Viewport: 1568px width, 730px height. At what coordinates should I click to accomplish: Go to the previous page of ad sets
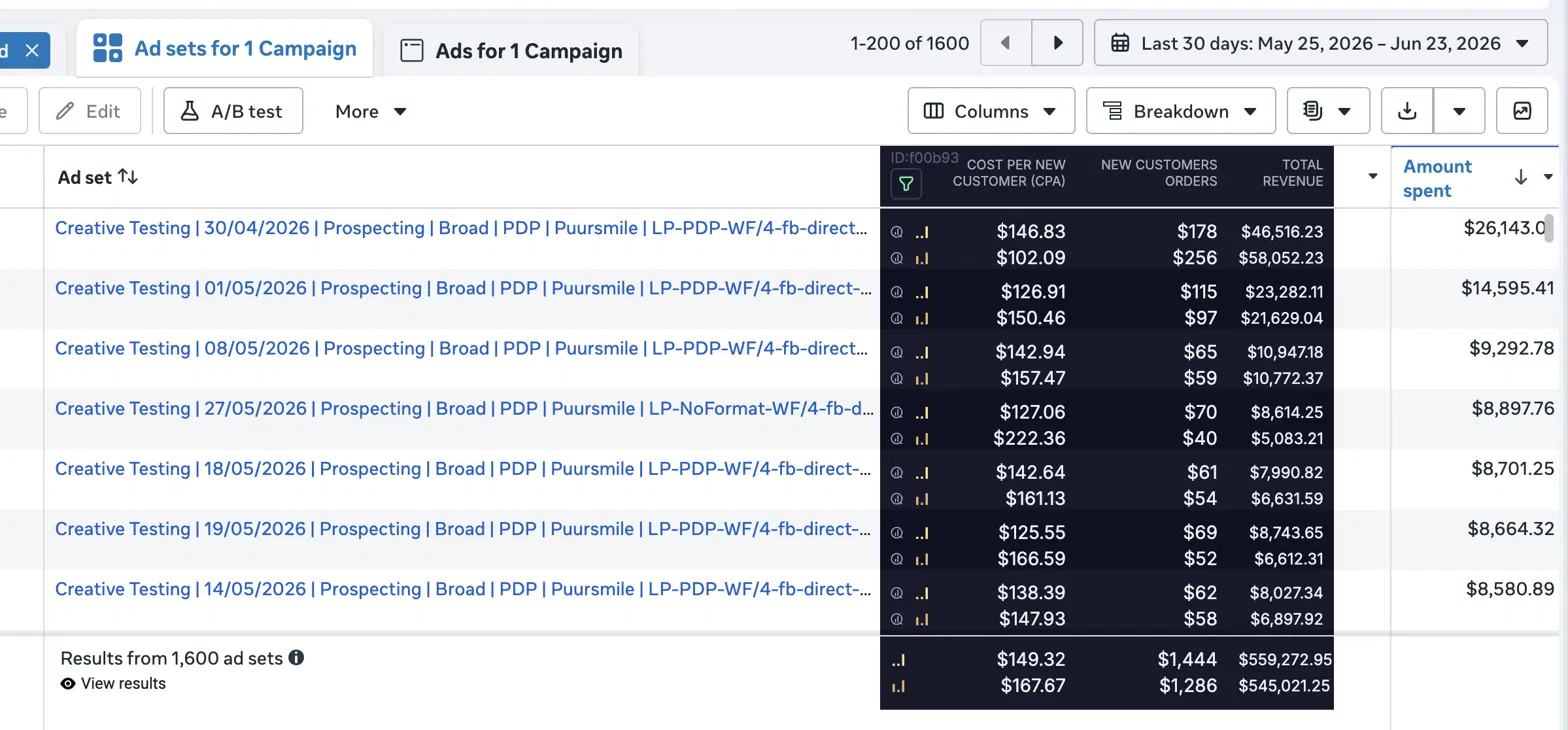tap(1005, 43)
